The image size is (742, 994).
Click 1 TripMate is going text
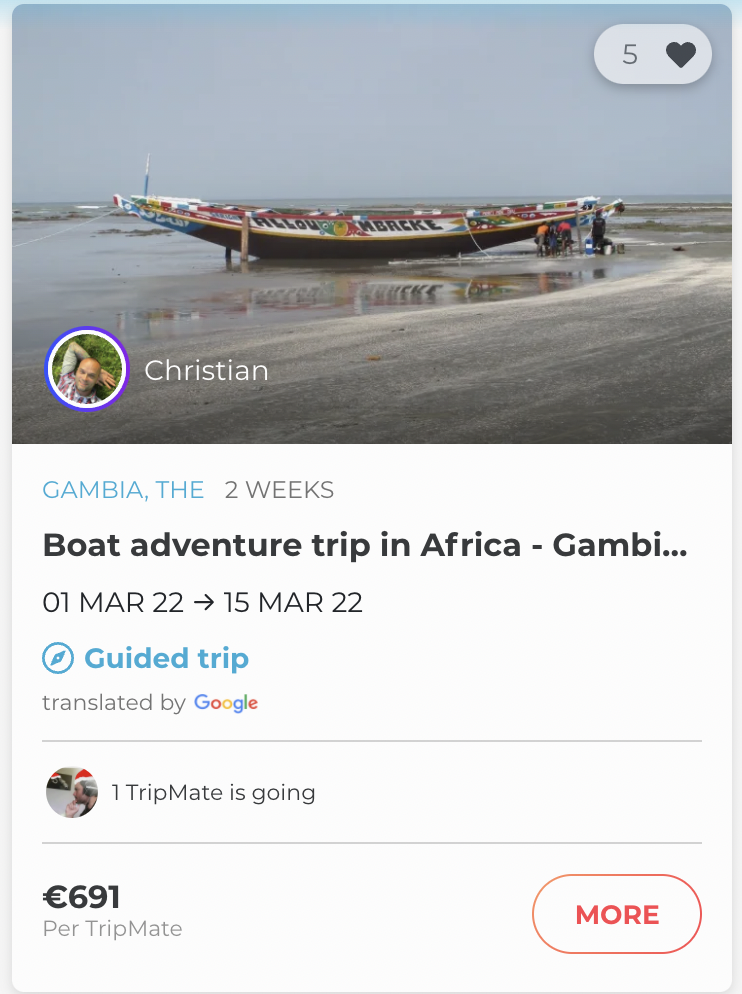click(x=213, y=793)
